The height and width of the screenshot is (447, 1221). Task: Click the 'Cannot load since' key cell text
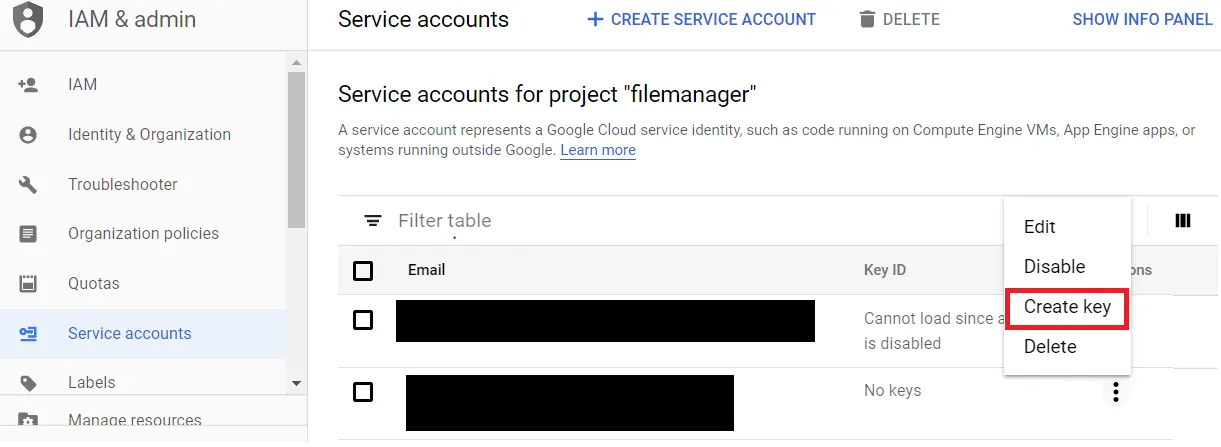[x=933, y=331]
